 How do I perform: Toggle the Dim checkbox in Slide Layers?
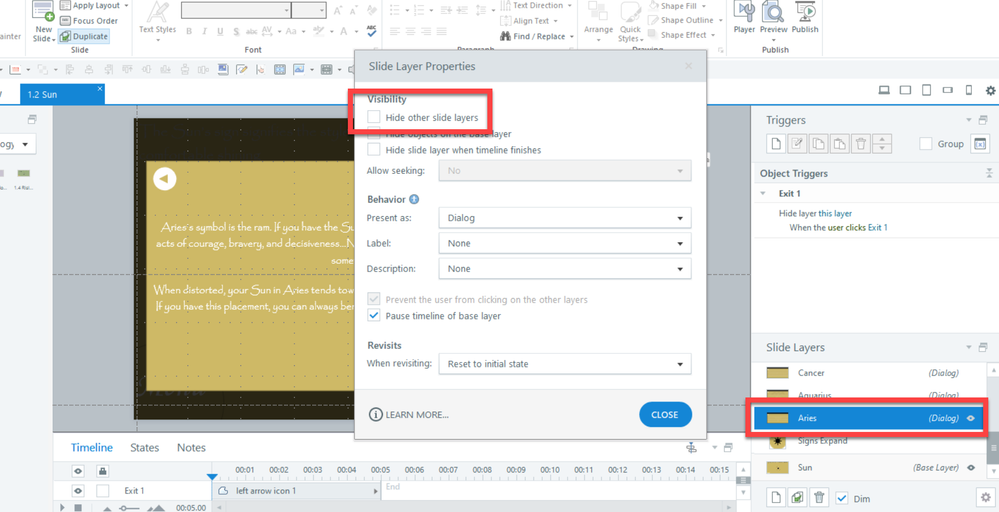[x=841, y=498]
